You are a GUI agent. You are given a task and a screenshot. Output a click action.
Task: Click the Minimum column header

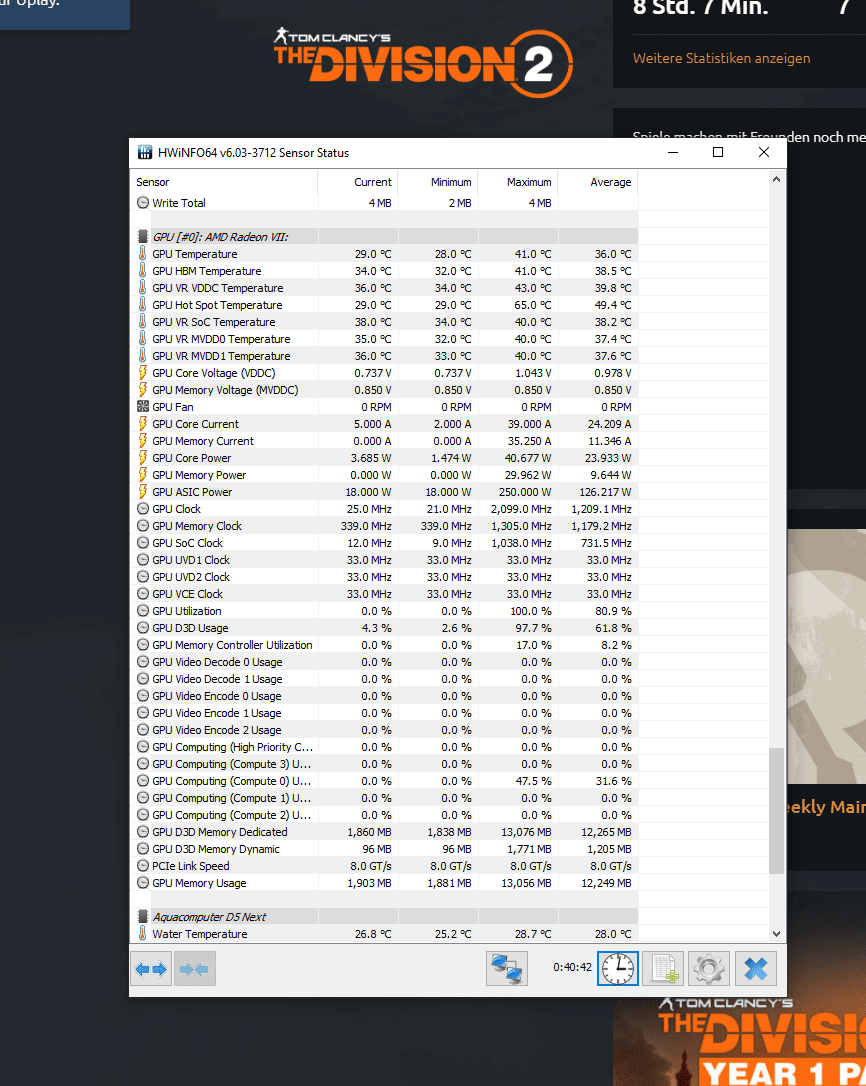[x=438, y=182]
